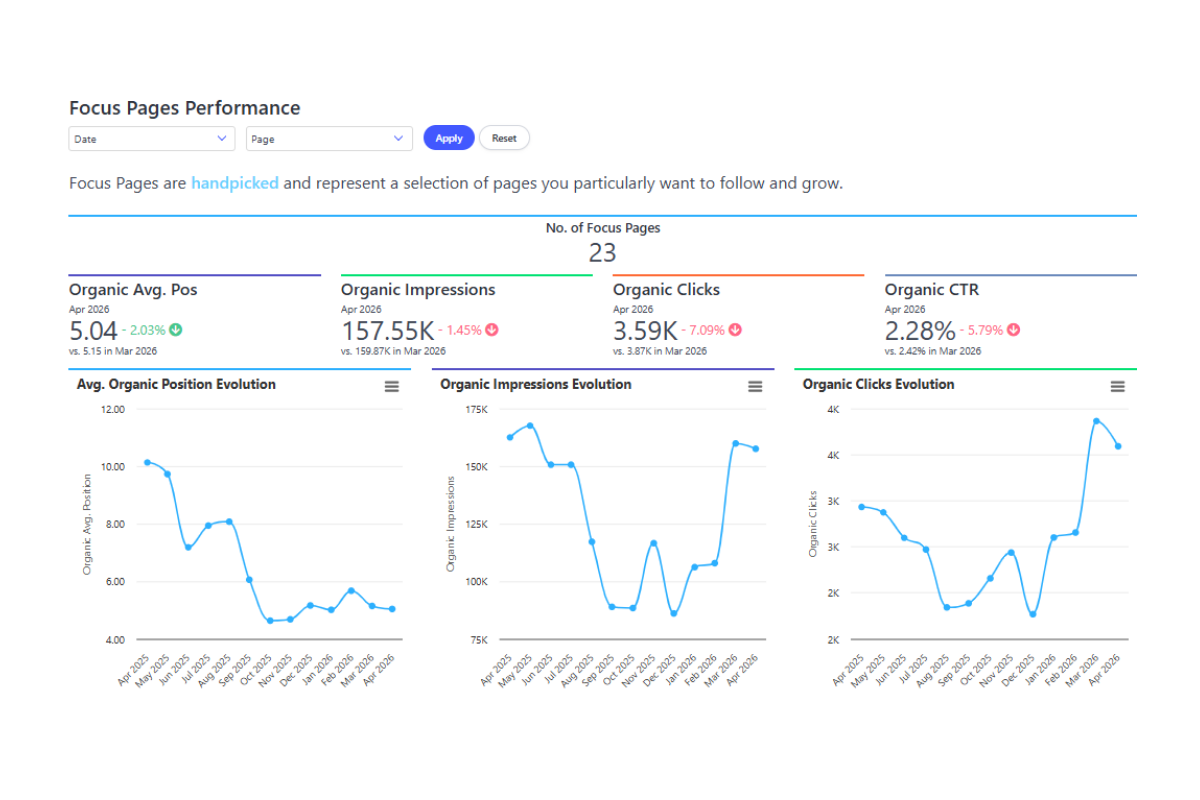Select the Apr 2025 point on position chart
The width and height of the screenshot is (1200, 800).
(147, 462)
